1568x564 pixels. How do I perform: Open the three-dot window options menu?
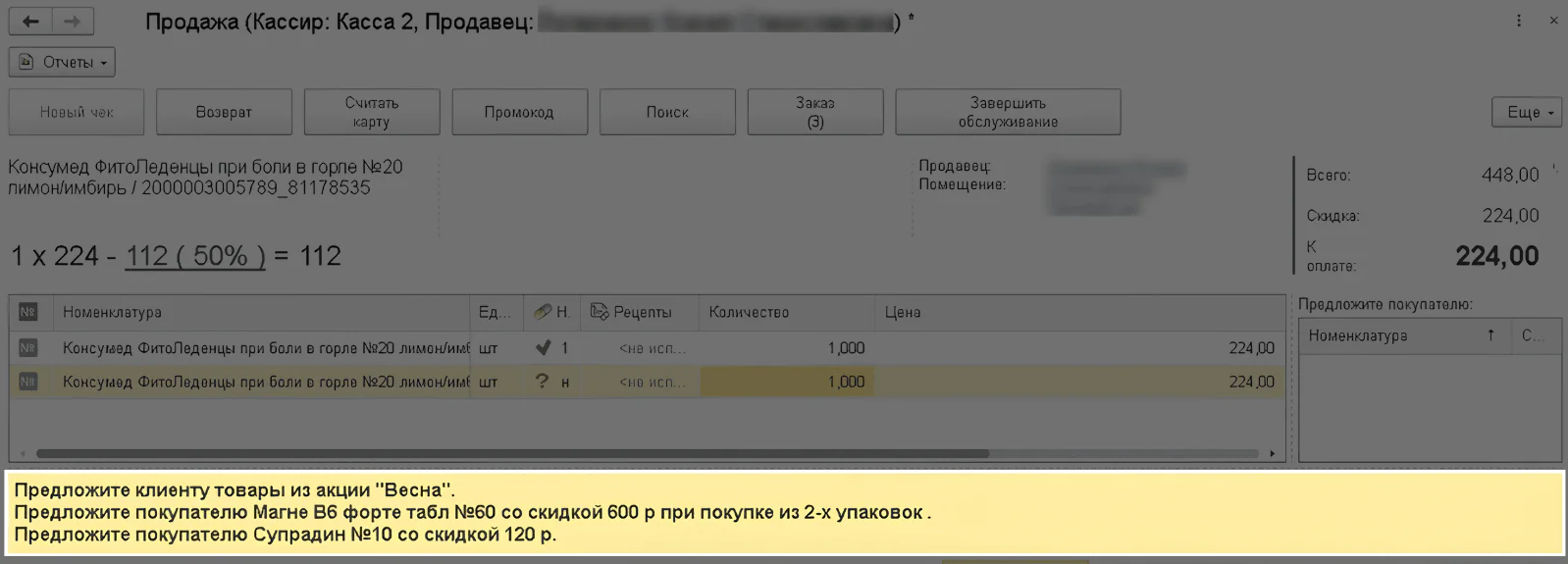point(1519,21)
